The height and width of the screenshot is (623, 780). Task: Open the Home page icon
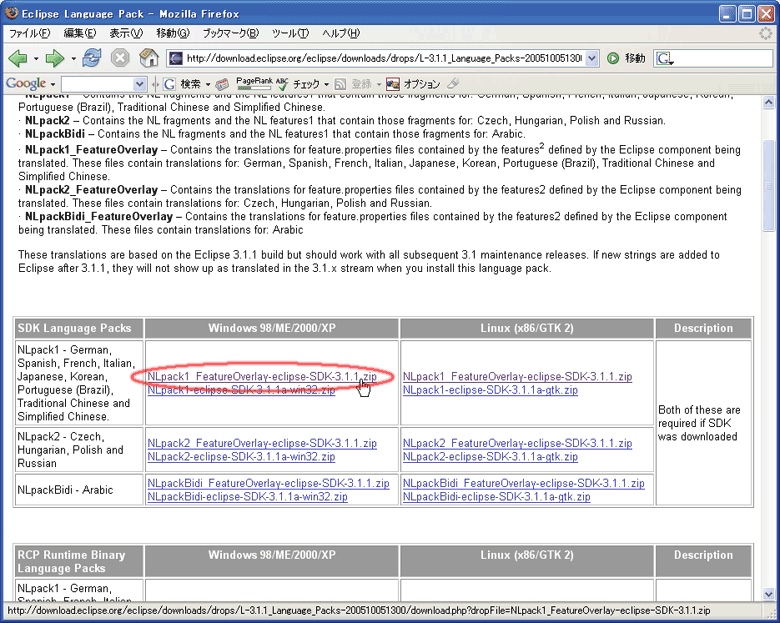pos(149,58)
